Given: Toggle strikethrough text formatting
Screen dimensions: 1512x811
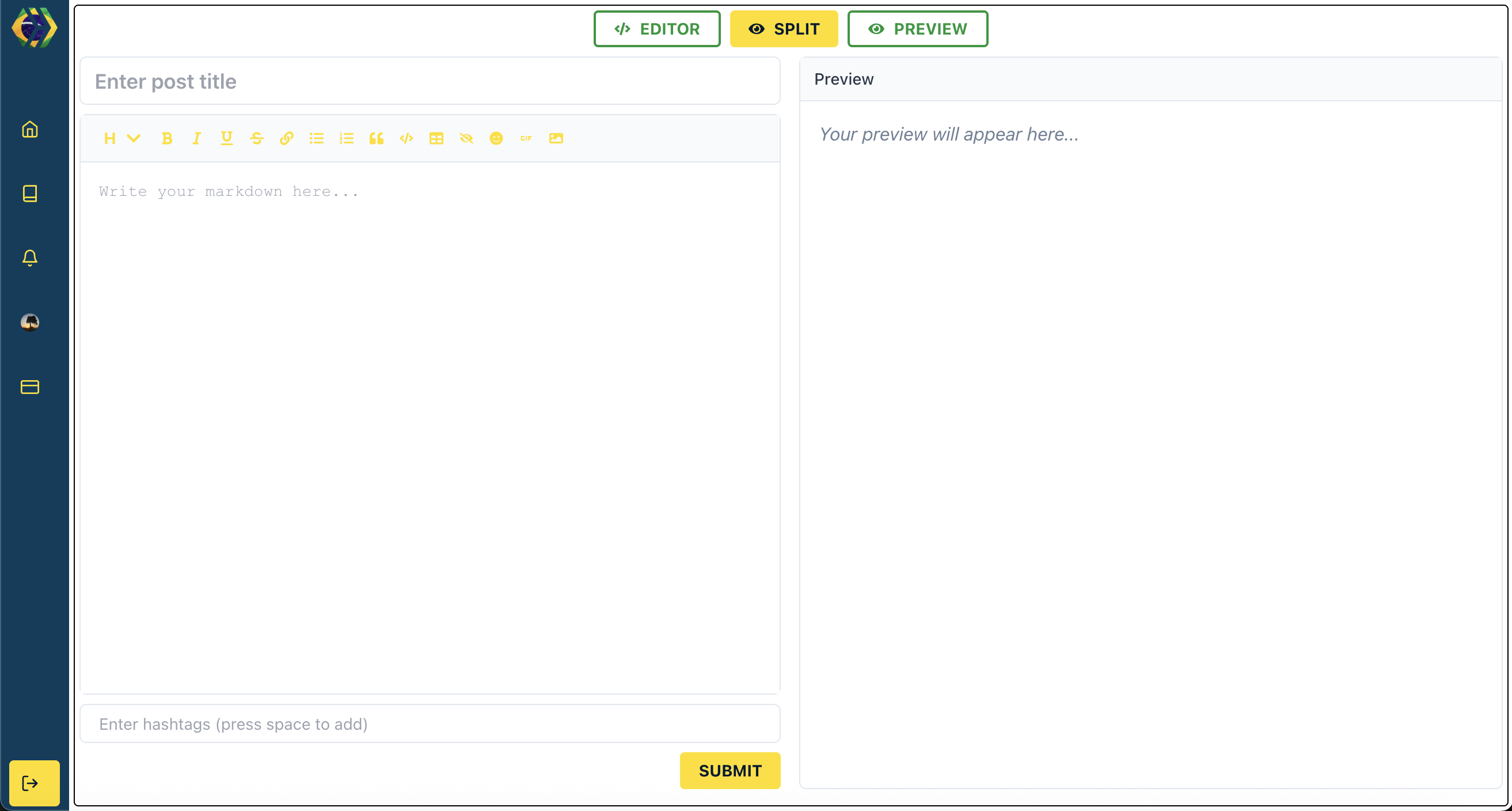Looking at the screenshot, I should [x=256, y=139].
